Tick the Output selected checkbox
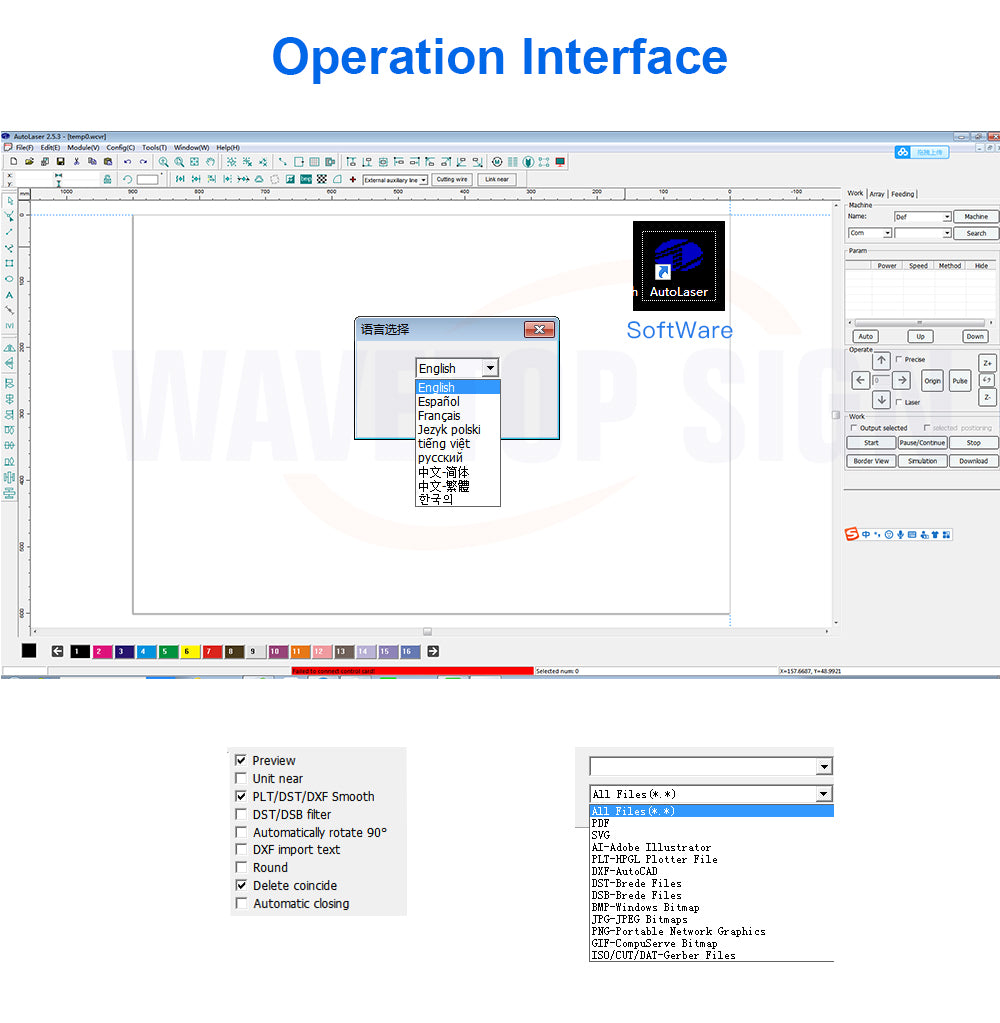Screen dimensions: 1000x1023 853,428
